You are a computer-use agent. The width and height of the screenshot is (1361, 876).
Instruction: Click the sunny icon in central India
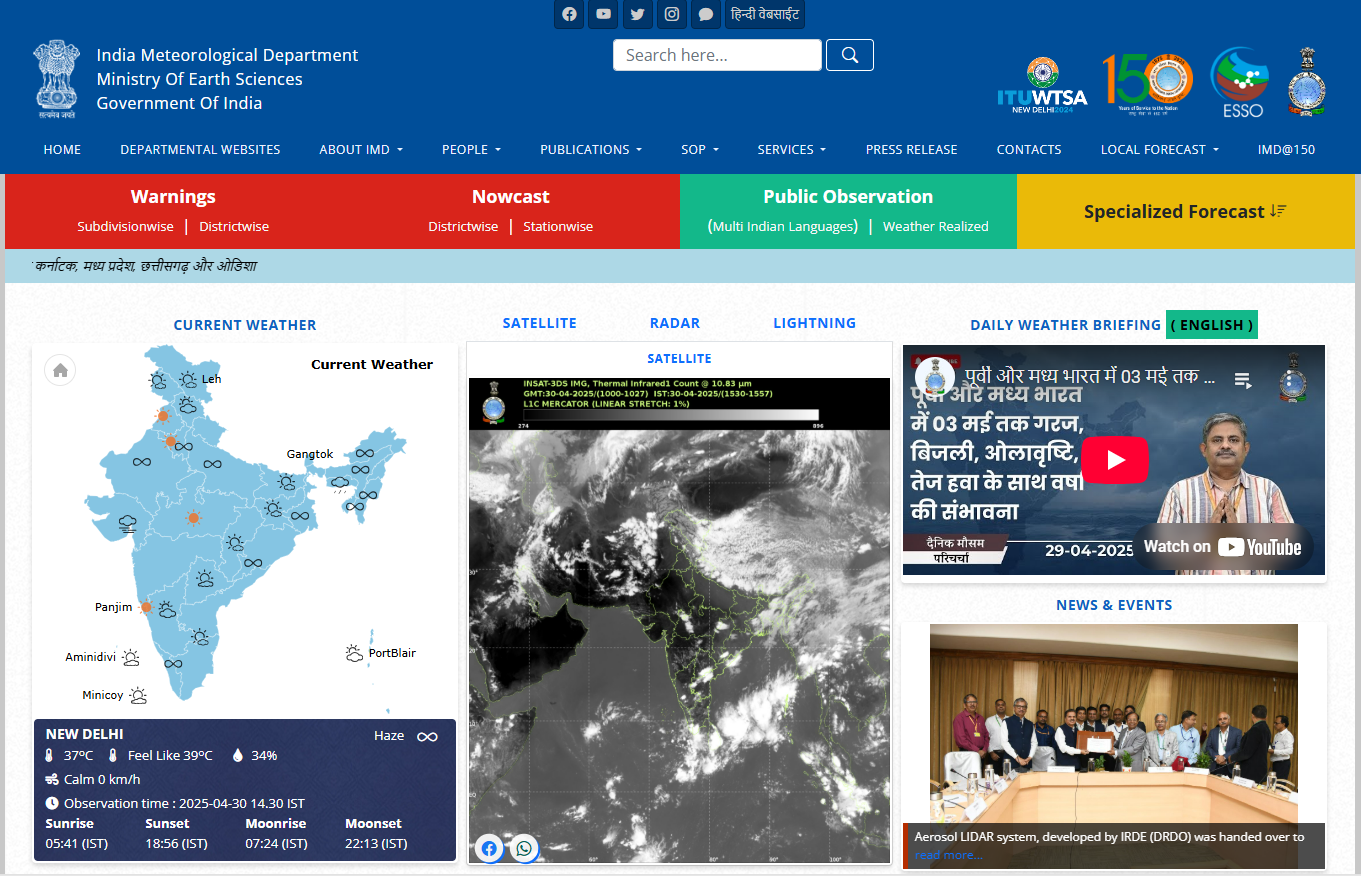click(x=193, y=518)
